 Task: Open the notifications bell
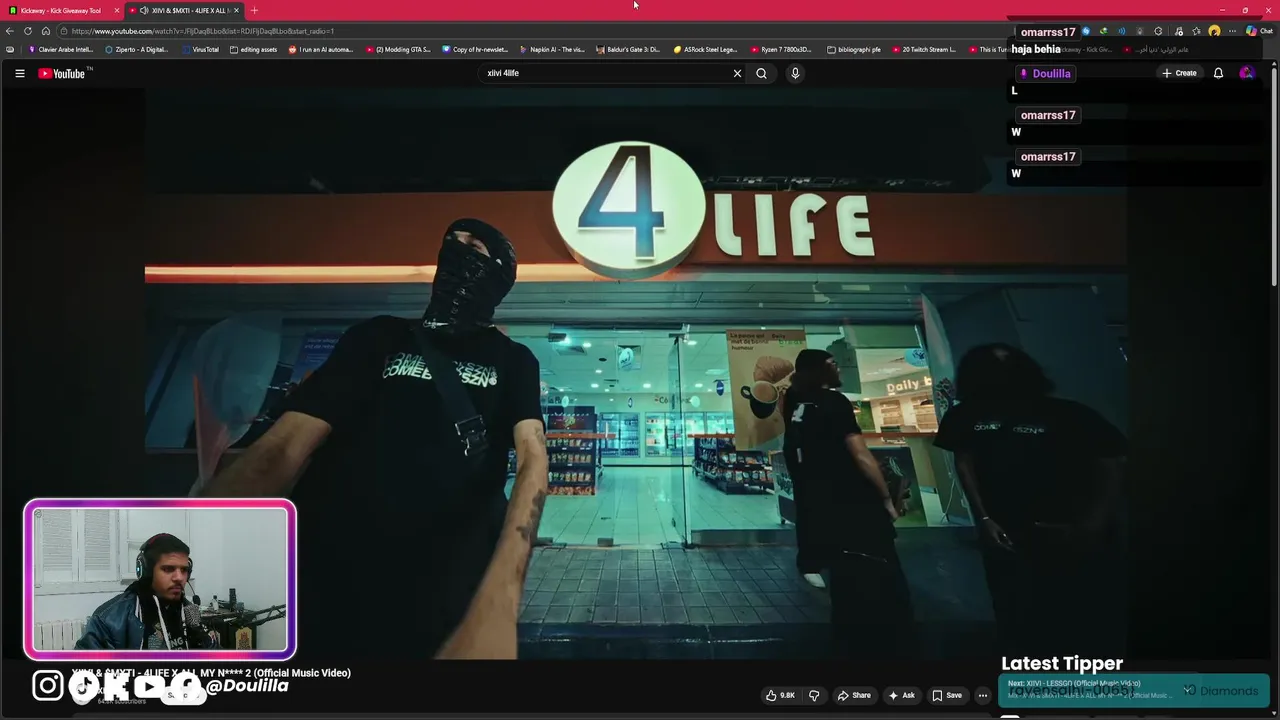pyautogui.click(x=1218, y=73)
